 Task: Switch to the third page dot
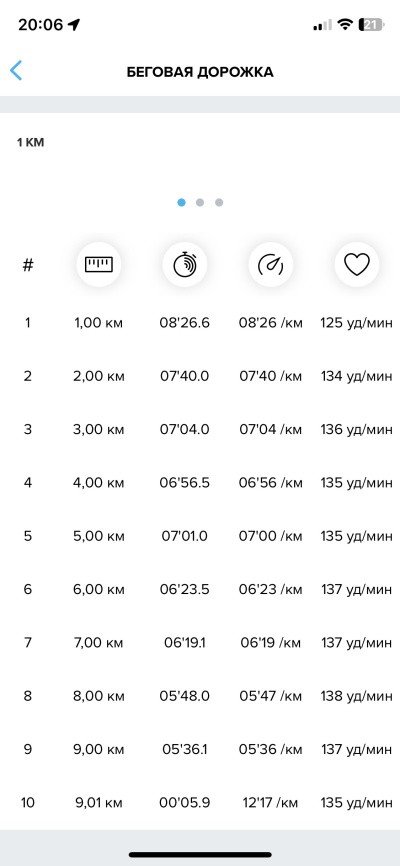click(x=219, y=203)
